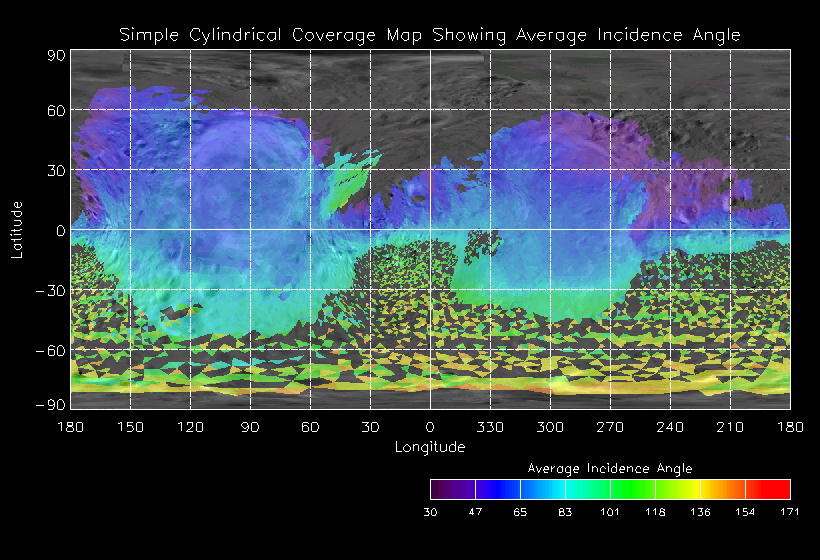The height and width of the screenshot is (560, 820).
Task: Click the map title about Average Incidence Angle
Action: (430, 35)
